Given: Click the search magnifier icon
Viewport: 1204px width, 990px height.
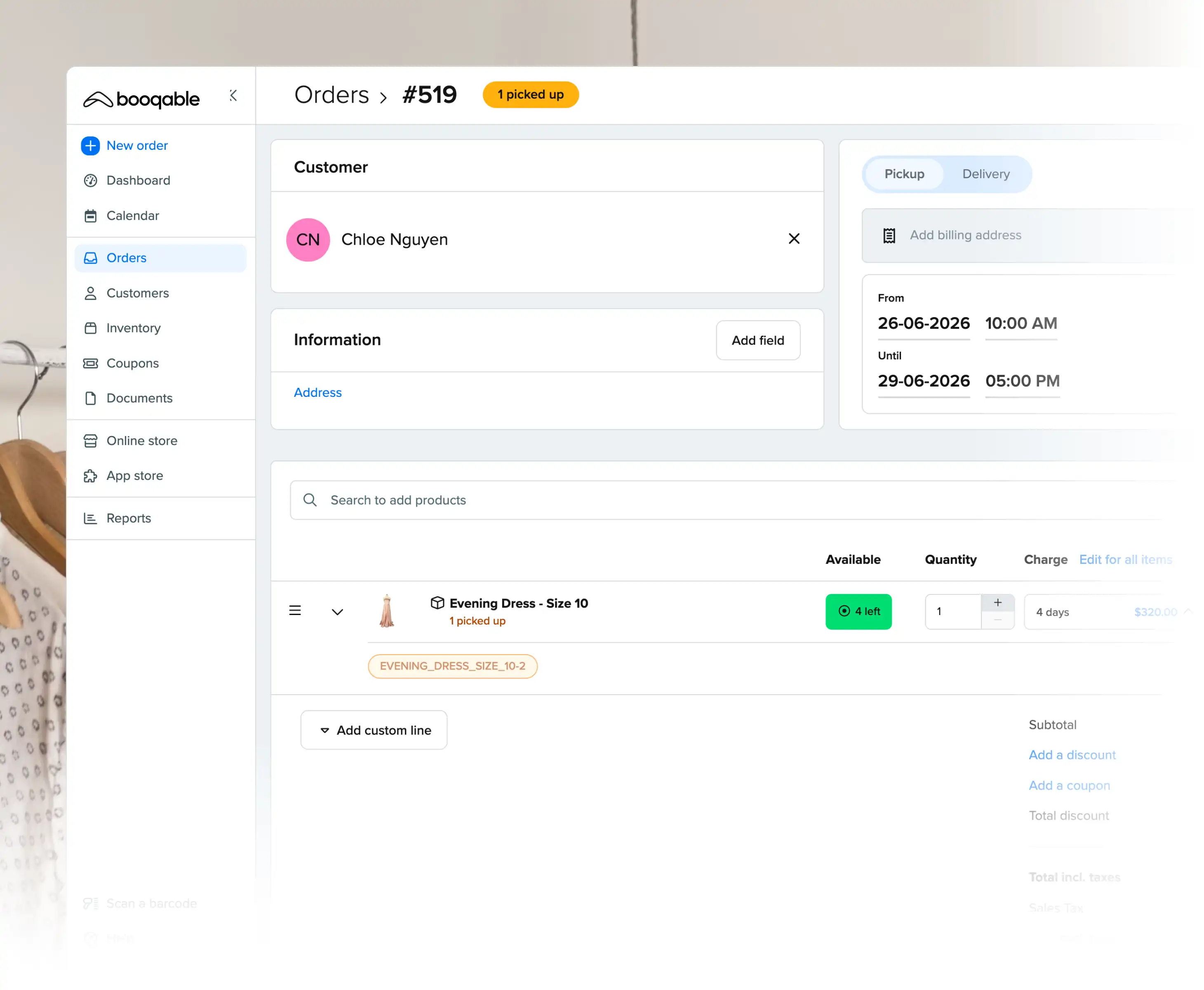Looking at the screenshot, I should coord(310,500).
